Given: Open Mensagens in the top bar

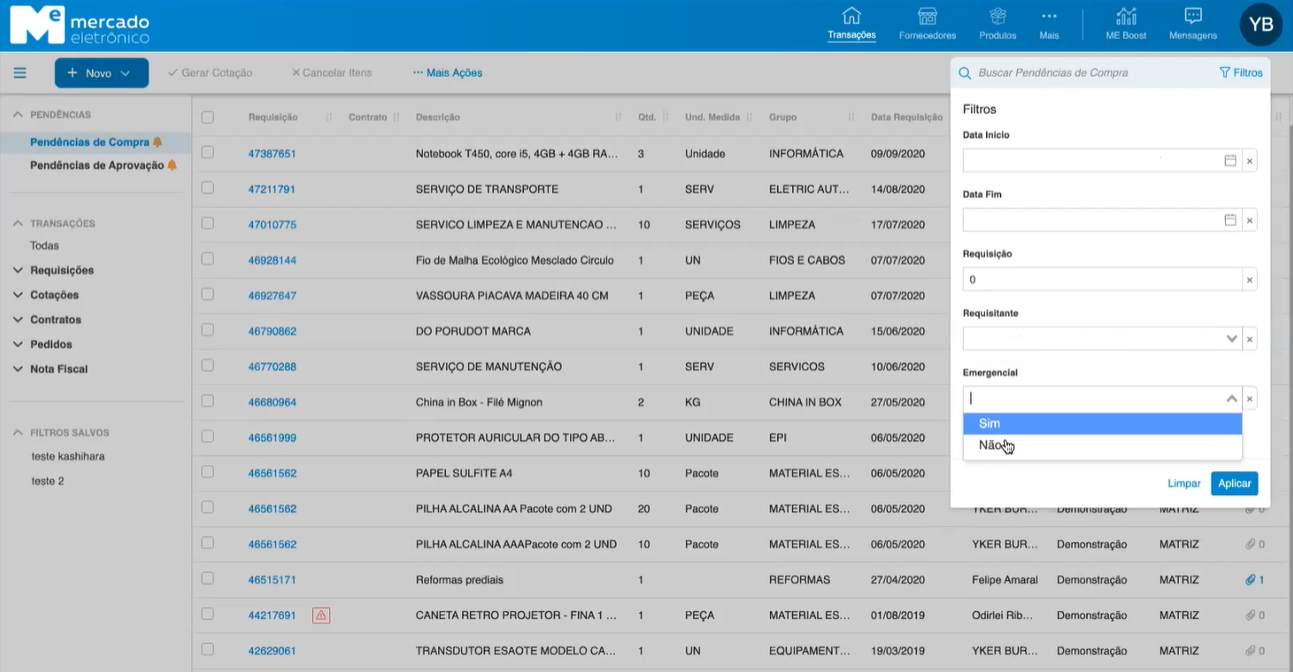Looking at the screenshot, I should 1193,25.
